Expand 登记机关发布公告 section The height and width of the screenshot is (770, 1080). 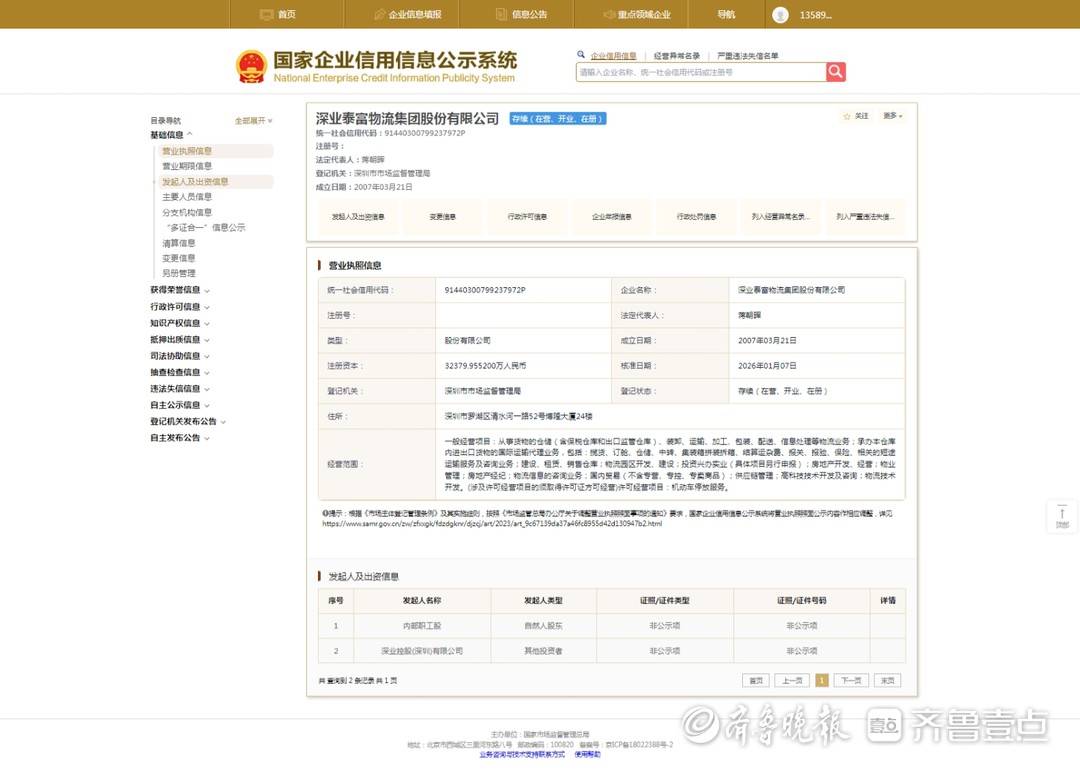click(188, 422)
